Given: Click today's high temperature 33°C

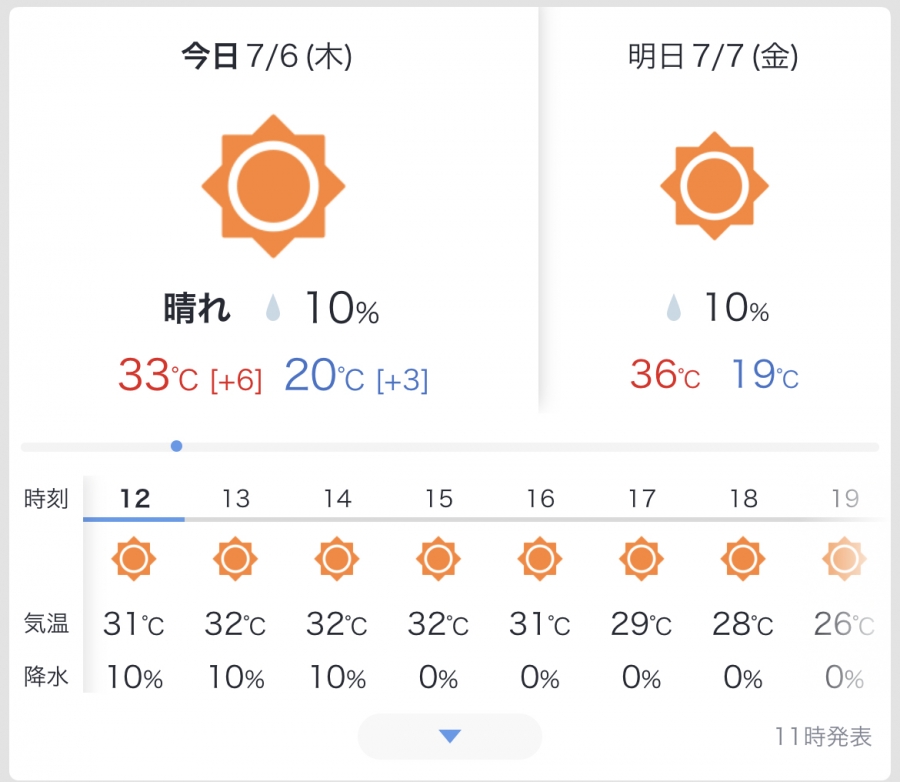Looking at the screenshot, I should pyautogui.click(x=158, y=375).
